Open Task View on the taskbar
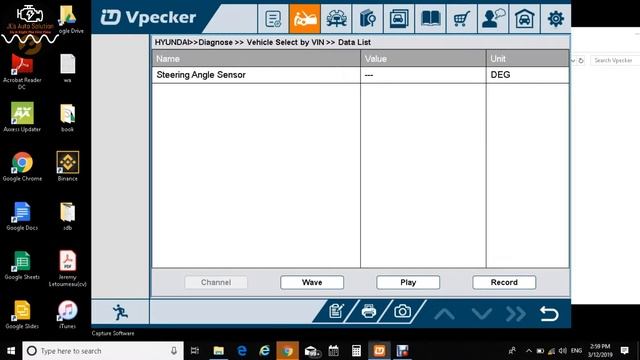 [195, 351]
